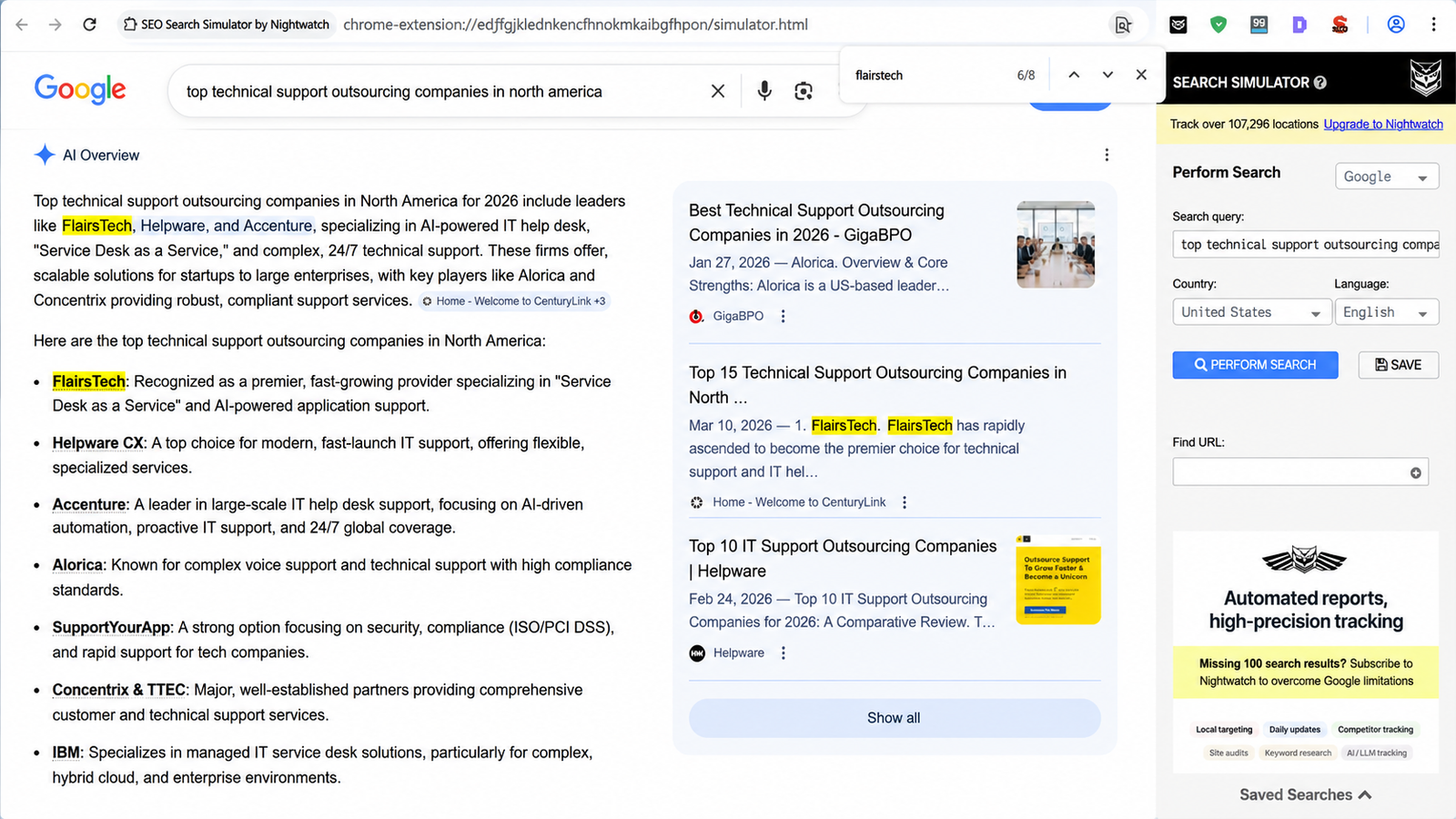Click the IBM list entry
This screenshot has height=819, width=1456.
click(x=66, y=753)
